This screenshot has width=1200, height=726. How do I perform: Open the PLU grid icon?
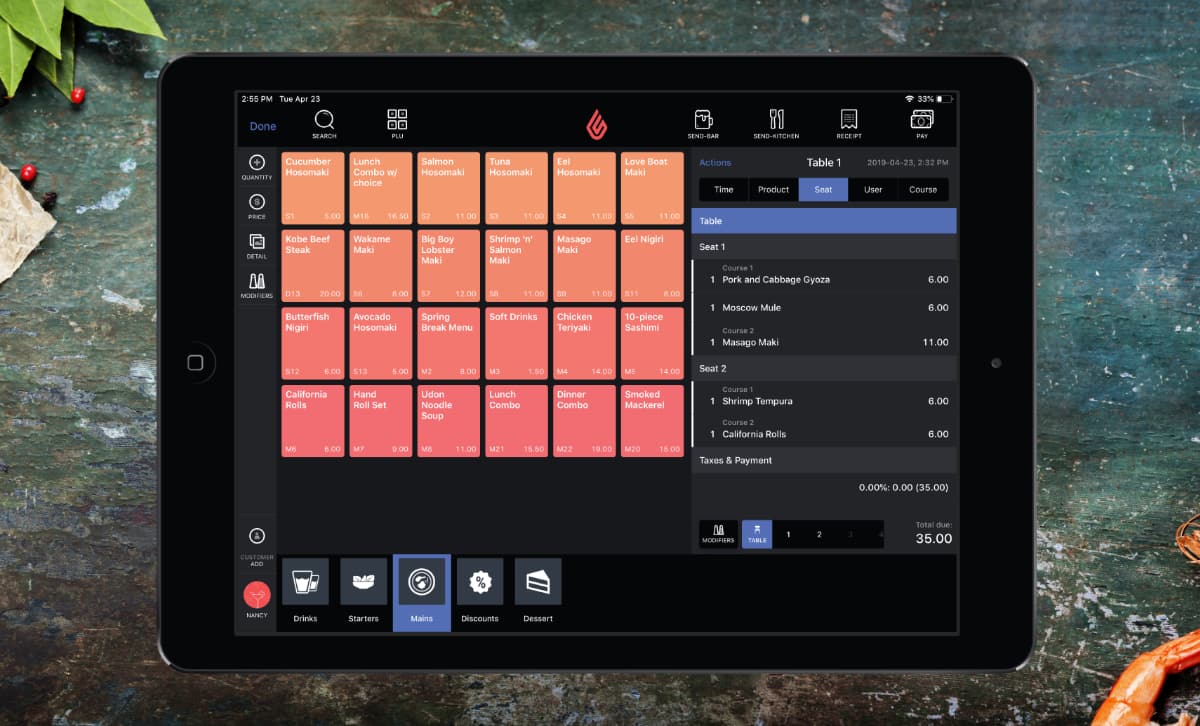click(397, 125)
